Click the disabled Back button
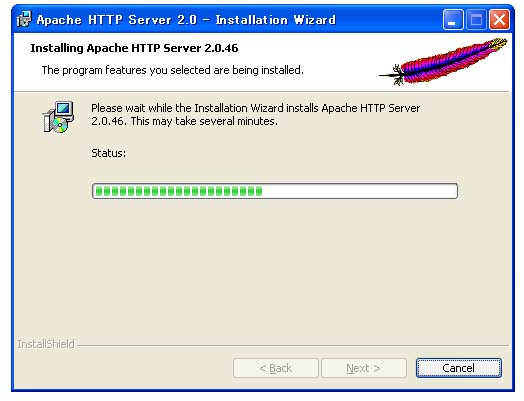524x401 pixels. (276, 368)
